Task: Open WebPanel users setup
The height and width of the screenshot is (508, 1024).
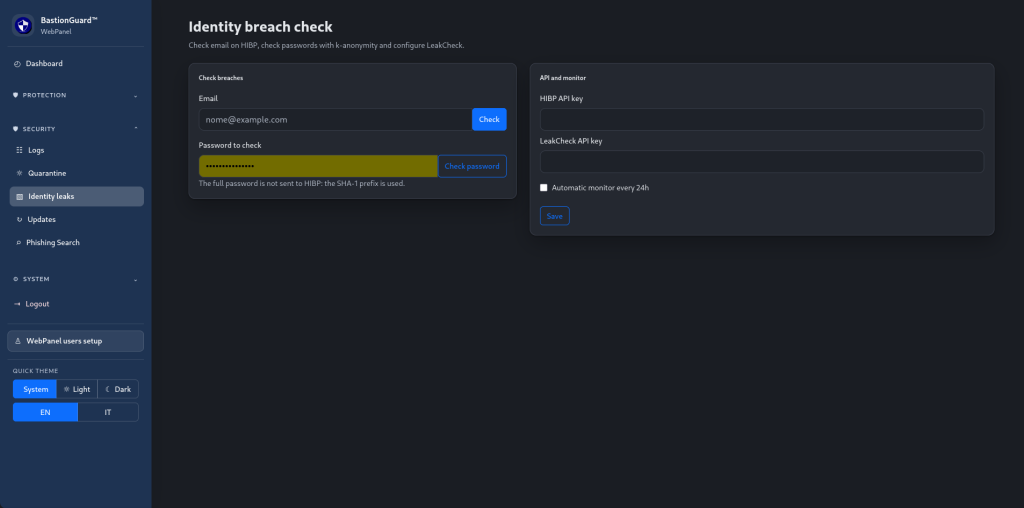Action: [x=76, y=341]
